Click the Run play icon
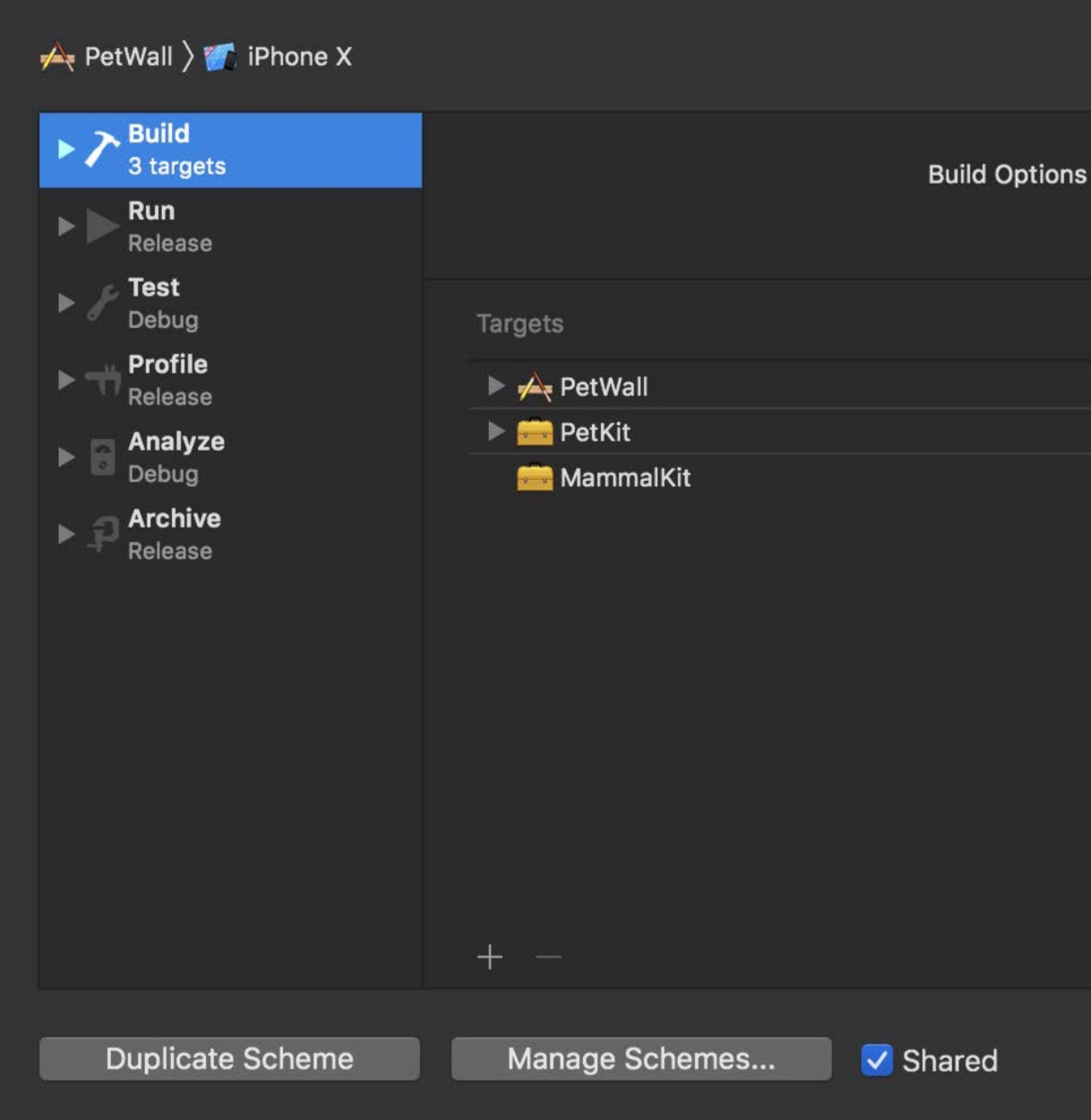This screenshot has width=1091, height=1120. [102, 226]
